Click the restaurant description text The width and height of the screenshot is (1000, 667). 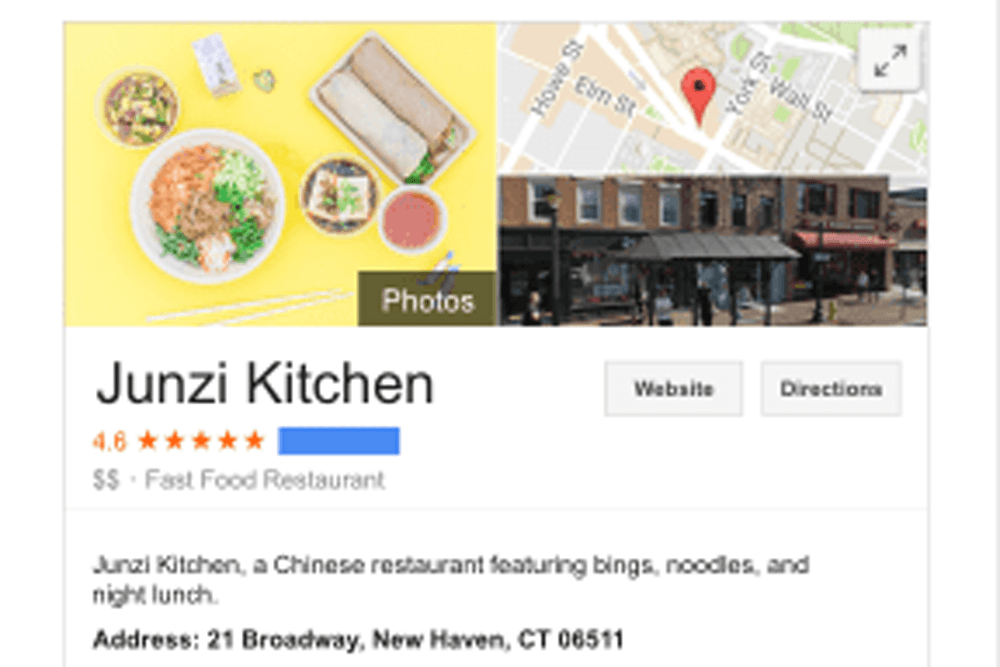click(451, 580)
